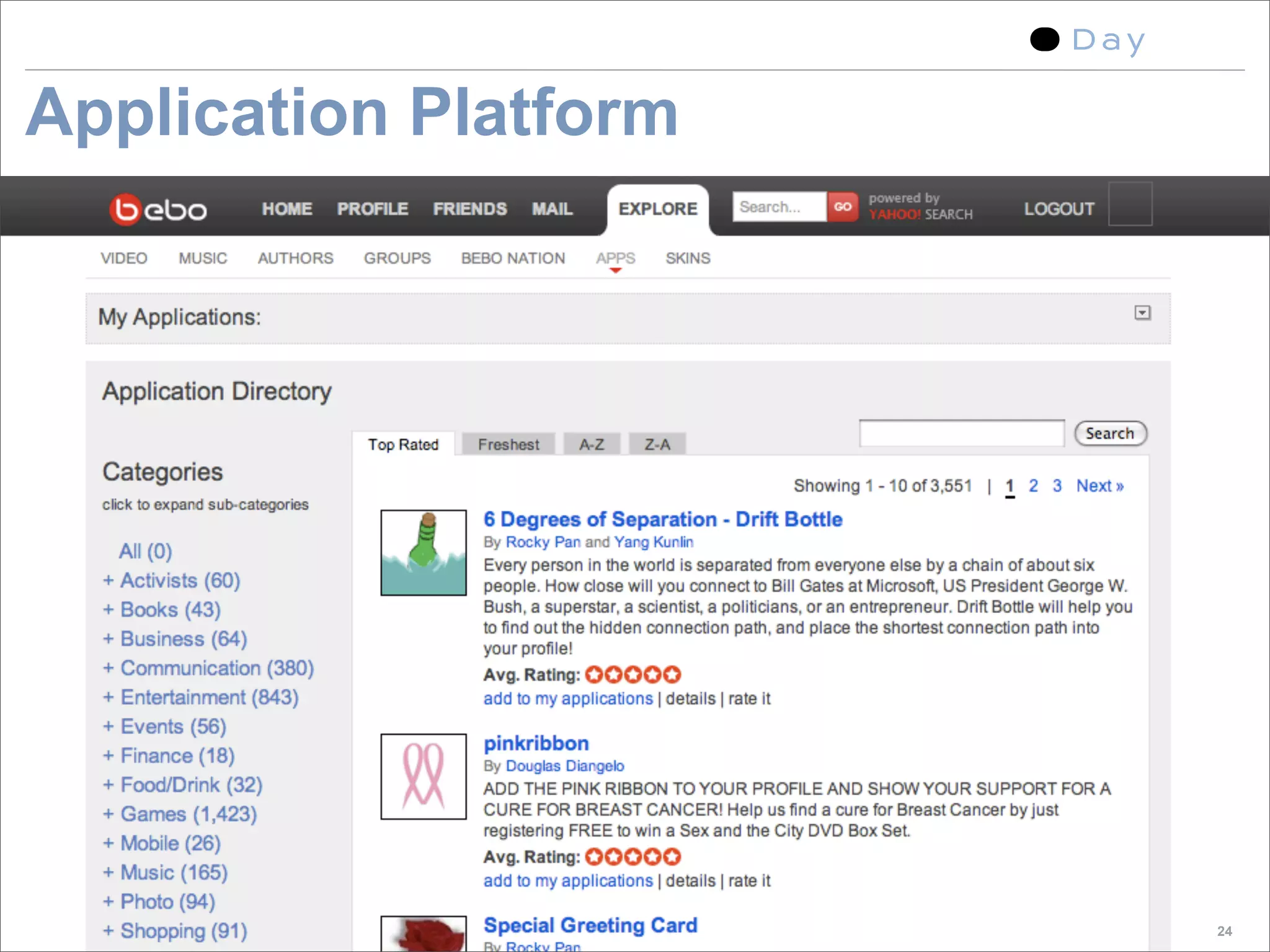Click rate it for Drift Bottle
The height and width of the screenshot is (952, 1270).
coord(749,699)
